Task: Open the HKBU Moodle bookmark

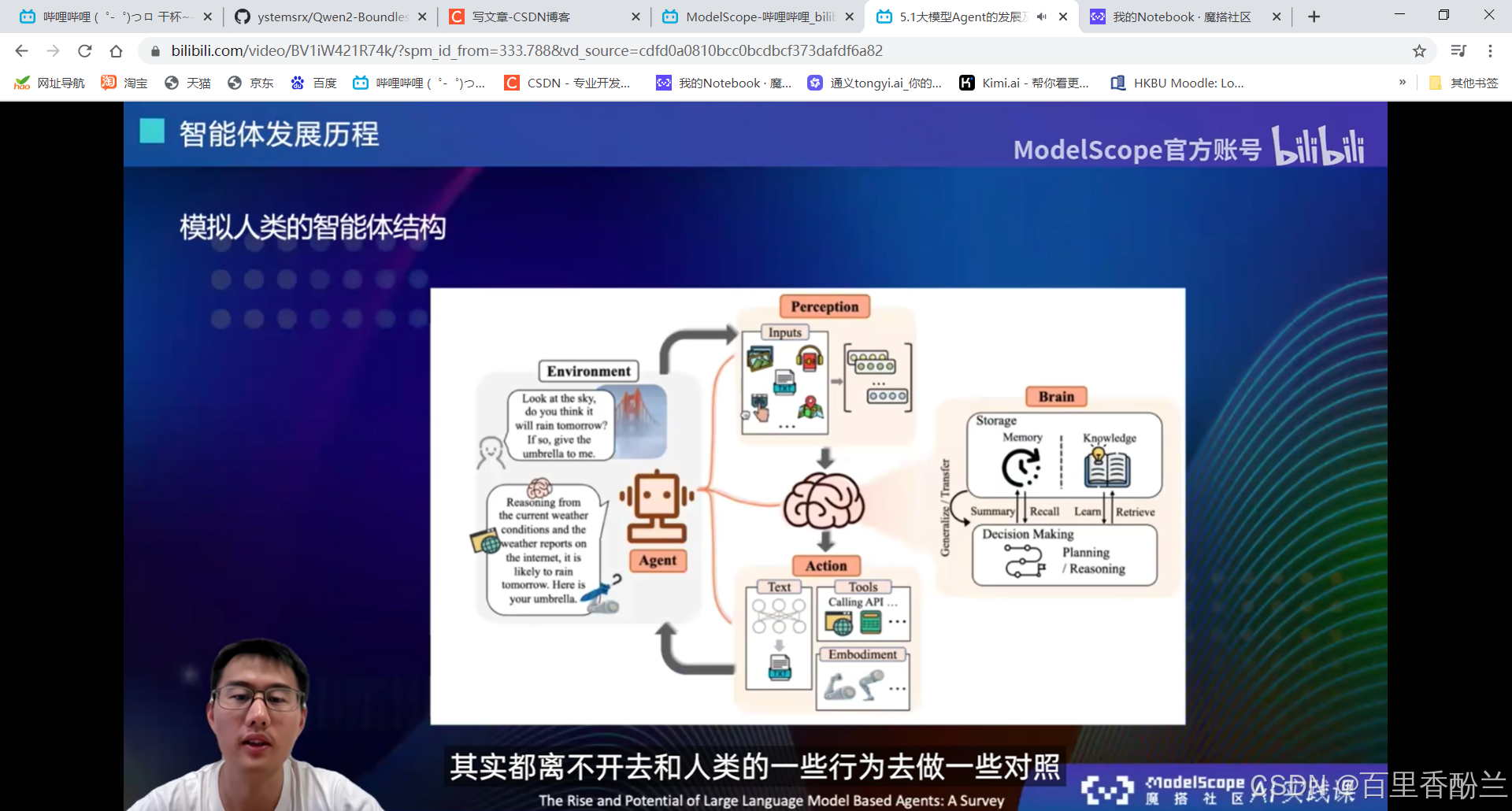Action: [x=1177, y=83]
